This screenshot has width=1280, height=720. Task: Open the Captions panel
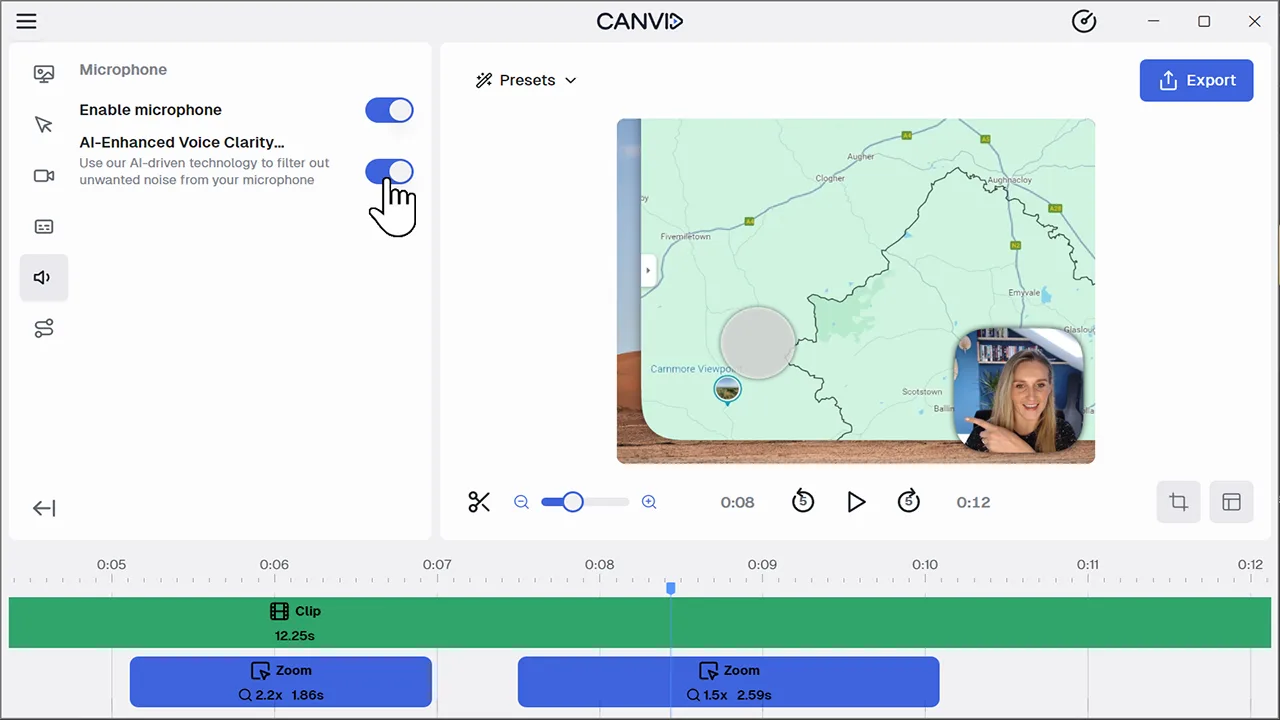click(x=43, y=226)
